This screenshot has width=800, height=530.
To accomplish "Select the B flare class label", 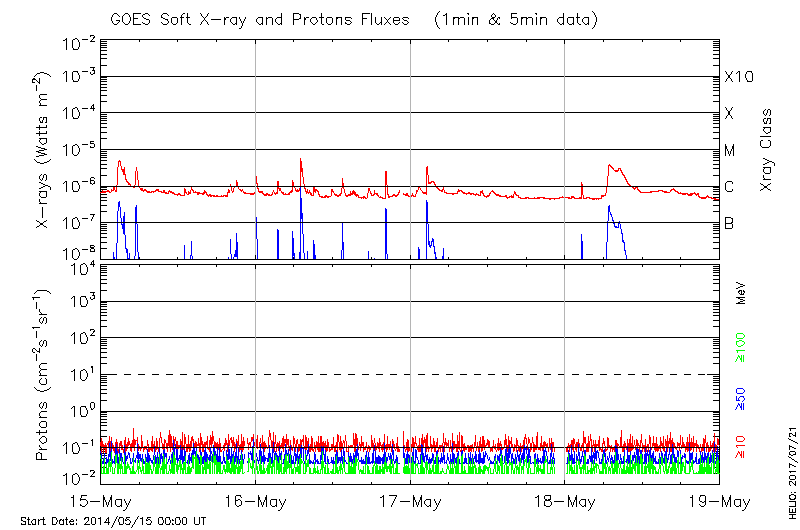I will (729, 223).
